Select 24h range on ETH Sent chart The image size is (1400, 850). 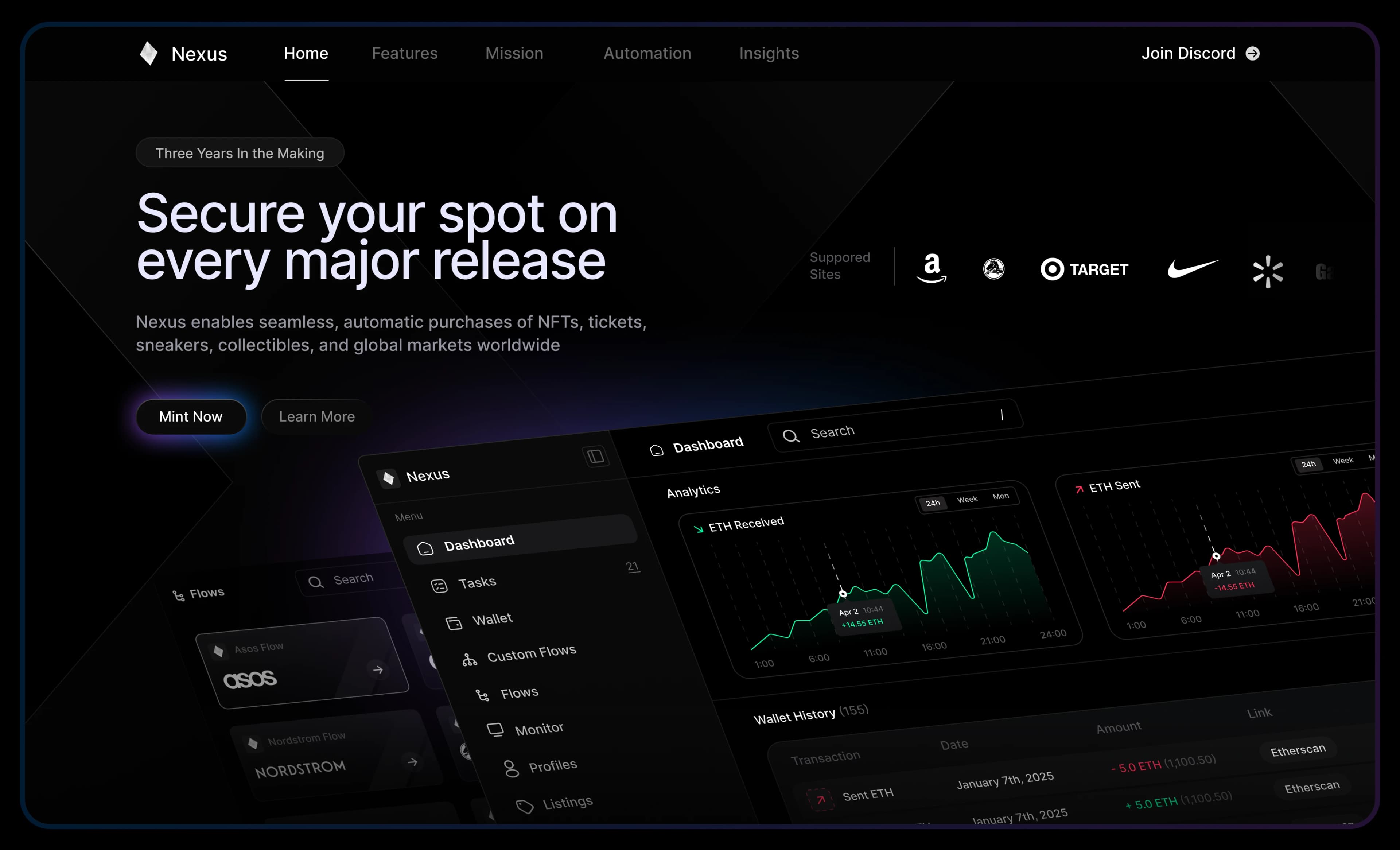coord(1308,464)
